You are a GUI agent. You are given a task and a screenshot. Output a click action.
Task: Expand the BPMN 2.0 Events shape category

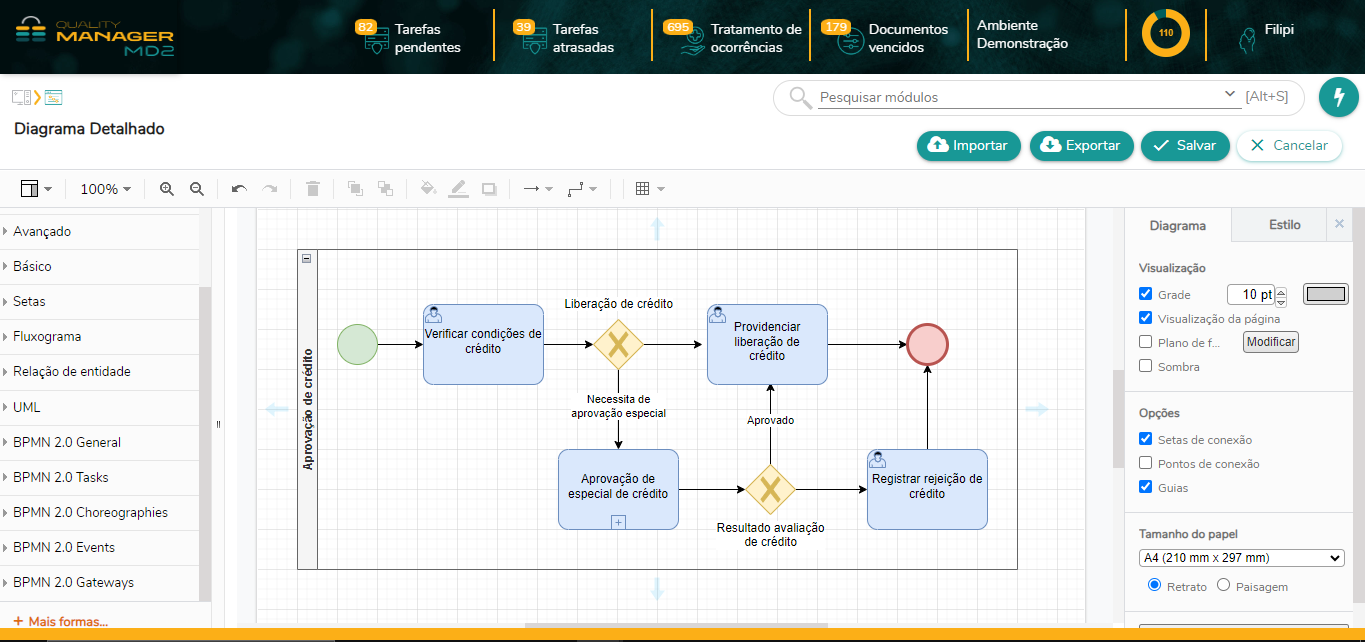tap(70, 547)
